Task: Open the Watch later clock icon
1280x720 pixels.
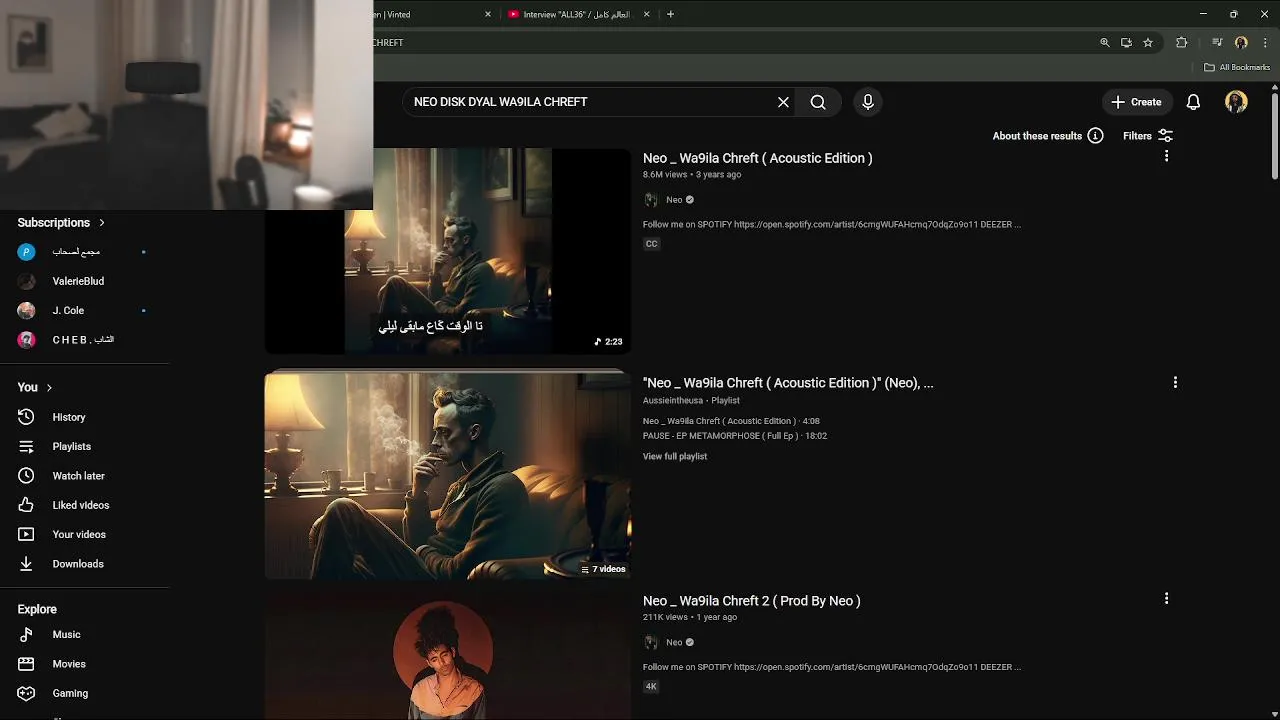Action: pos(27,476)
